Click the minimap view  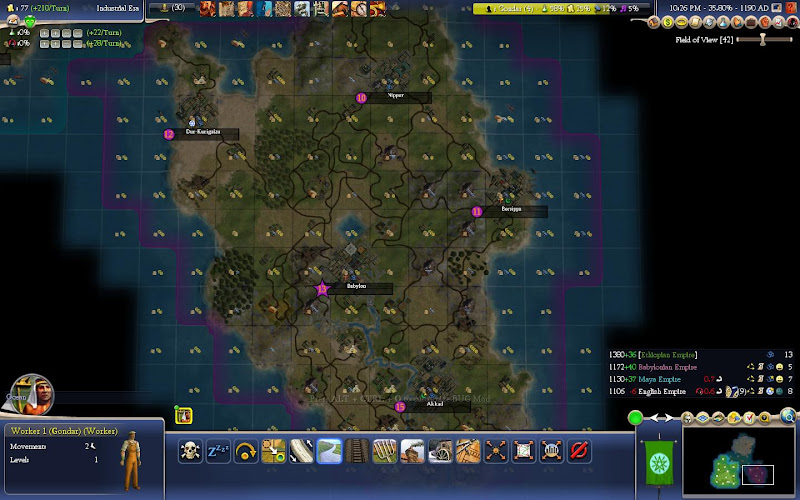click(739, 463)
